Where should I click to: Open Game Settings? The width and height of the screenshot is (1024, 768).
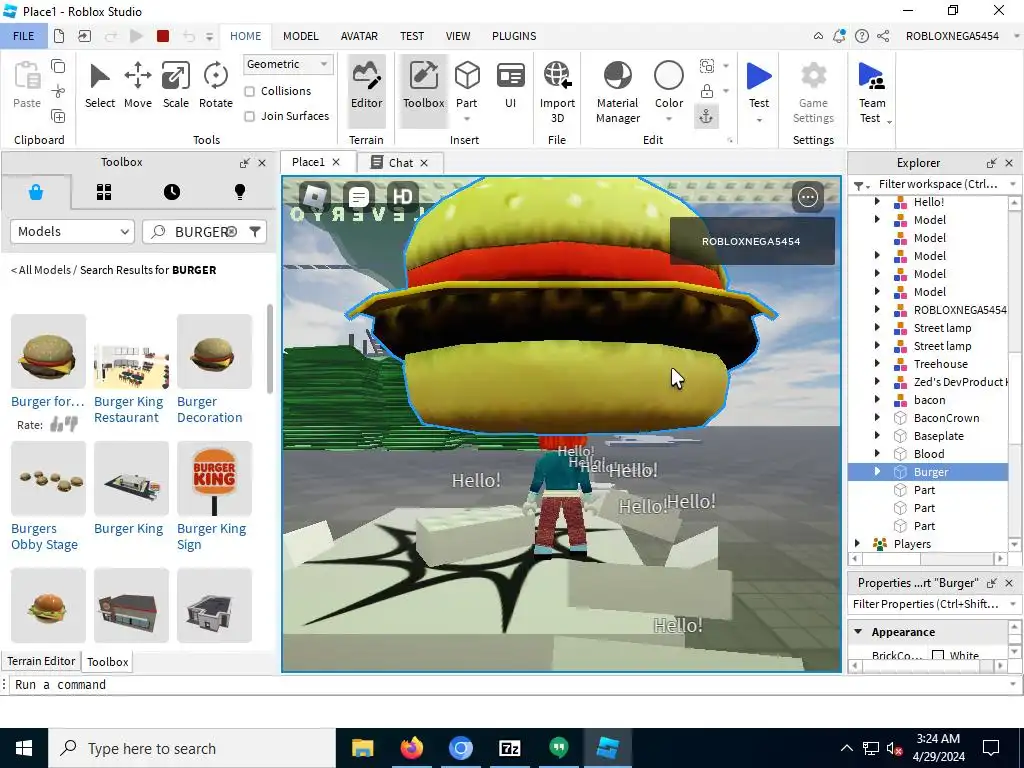coord(813,91)
